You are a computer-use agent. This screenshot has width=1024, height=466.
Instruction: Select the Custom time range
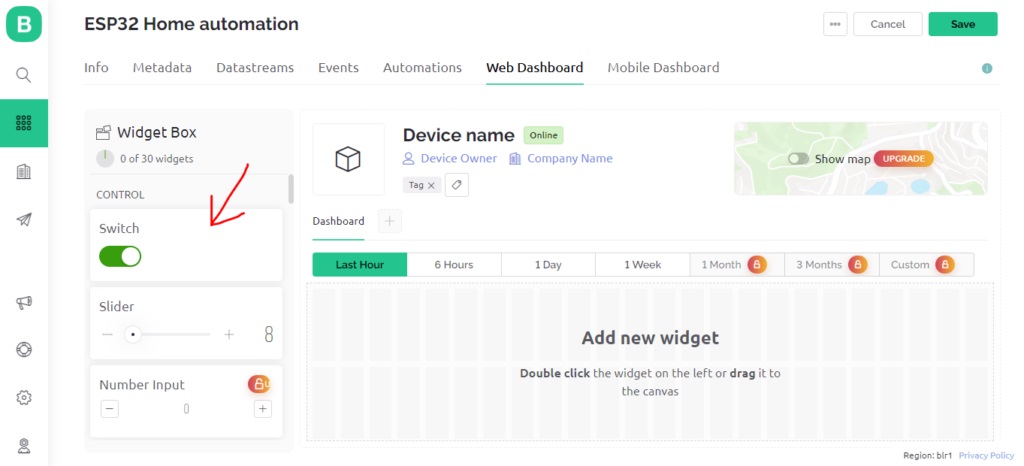tap(927, 264)
